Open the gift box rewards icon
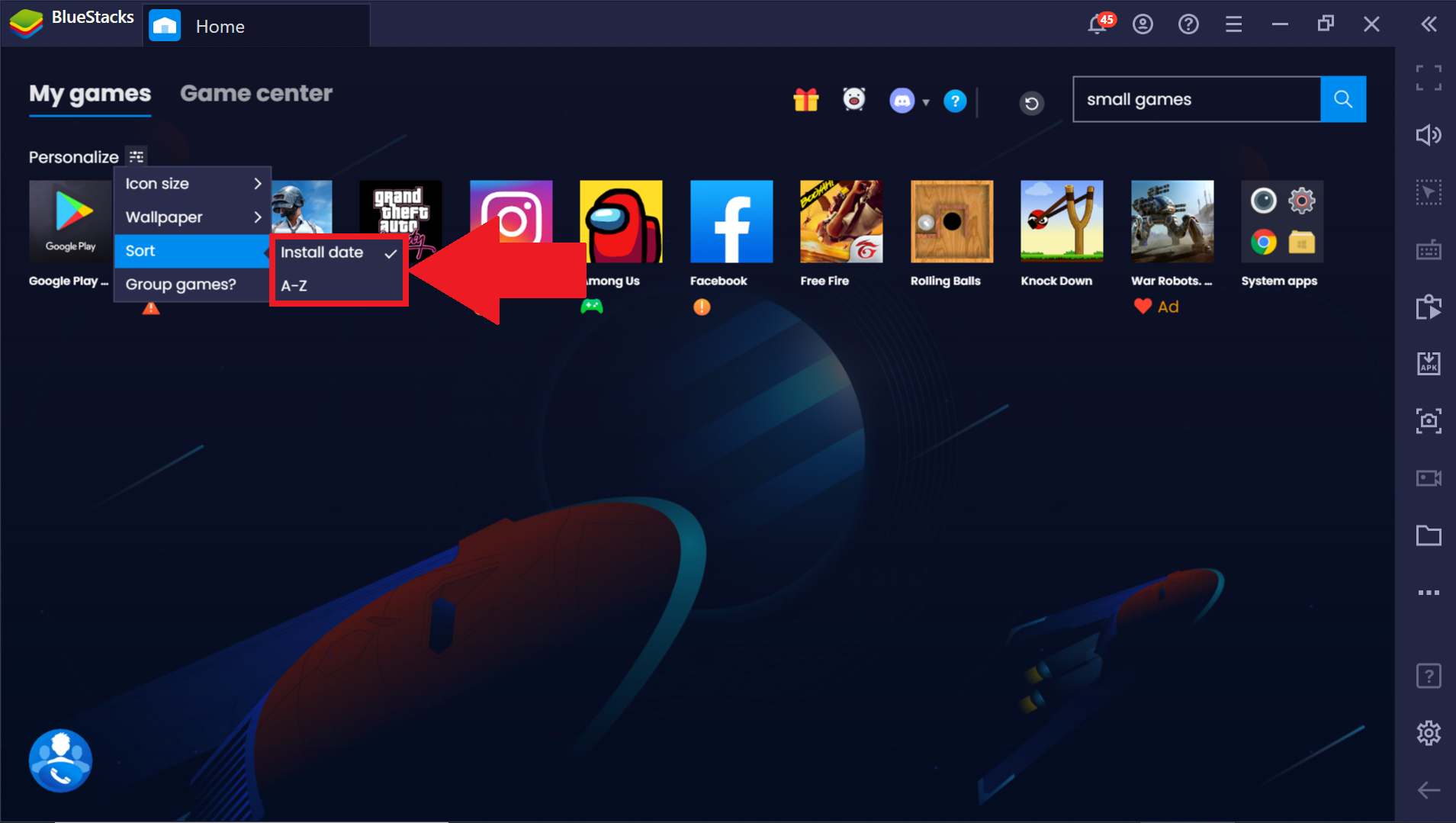1456x823 pixels. 806,100
